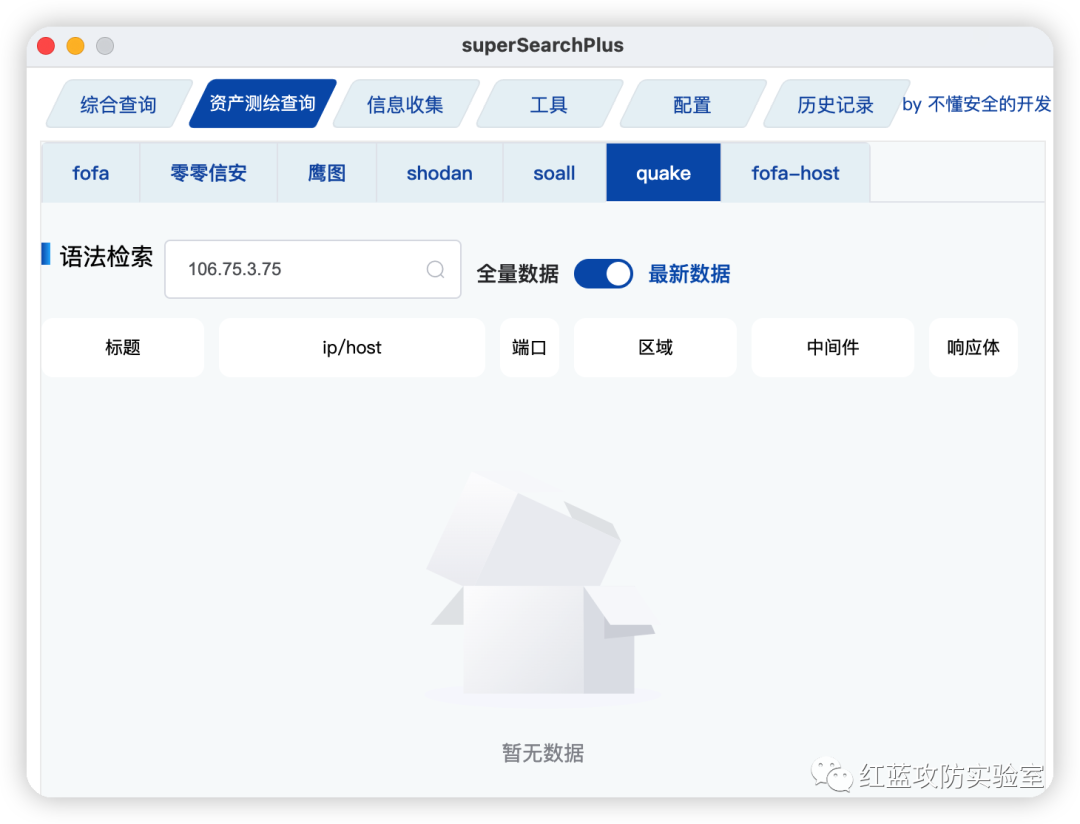The image size is (1080, 824).
Task: Click the 响应体 column header
Action: click(973, 347)
